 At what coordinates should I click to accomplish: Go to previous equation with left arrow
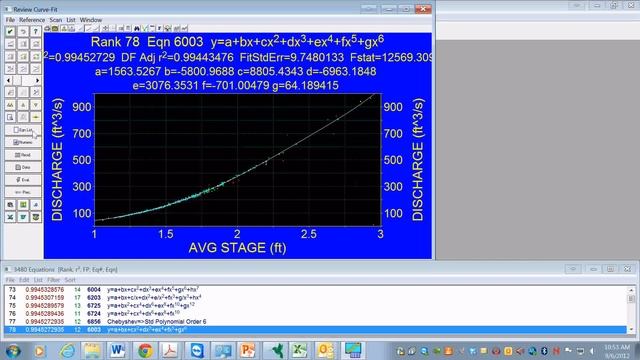[9, 80]
